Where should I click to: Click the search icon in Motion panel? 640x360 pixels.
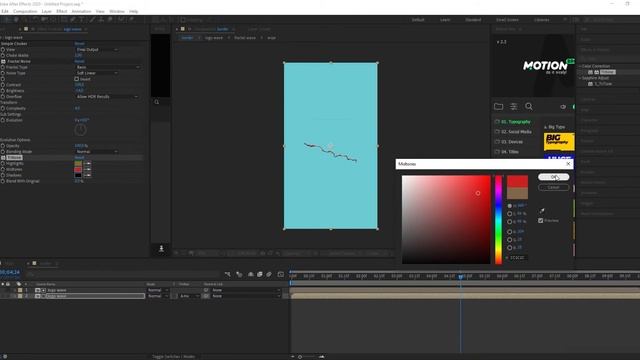tap(529, 107)
